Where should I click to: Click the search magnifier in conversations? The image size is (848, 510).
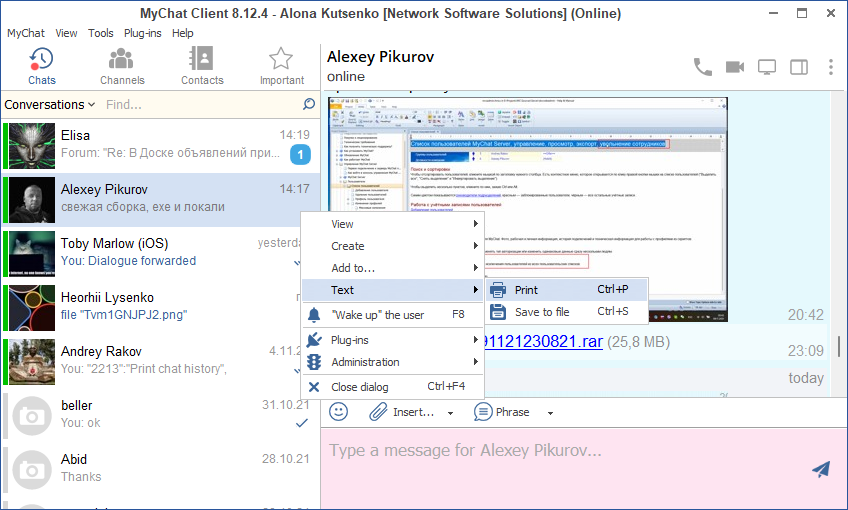coord(309,104)
